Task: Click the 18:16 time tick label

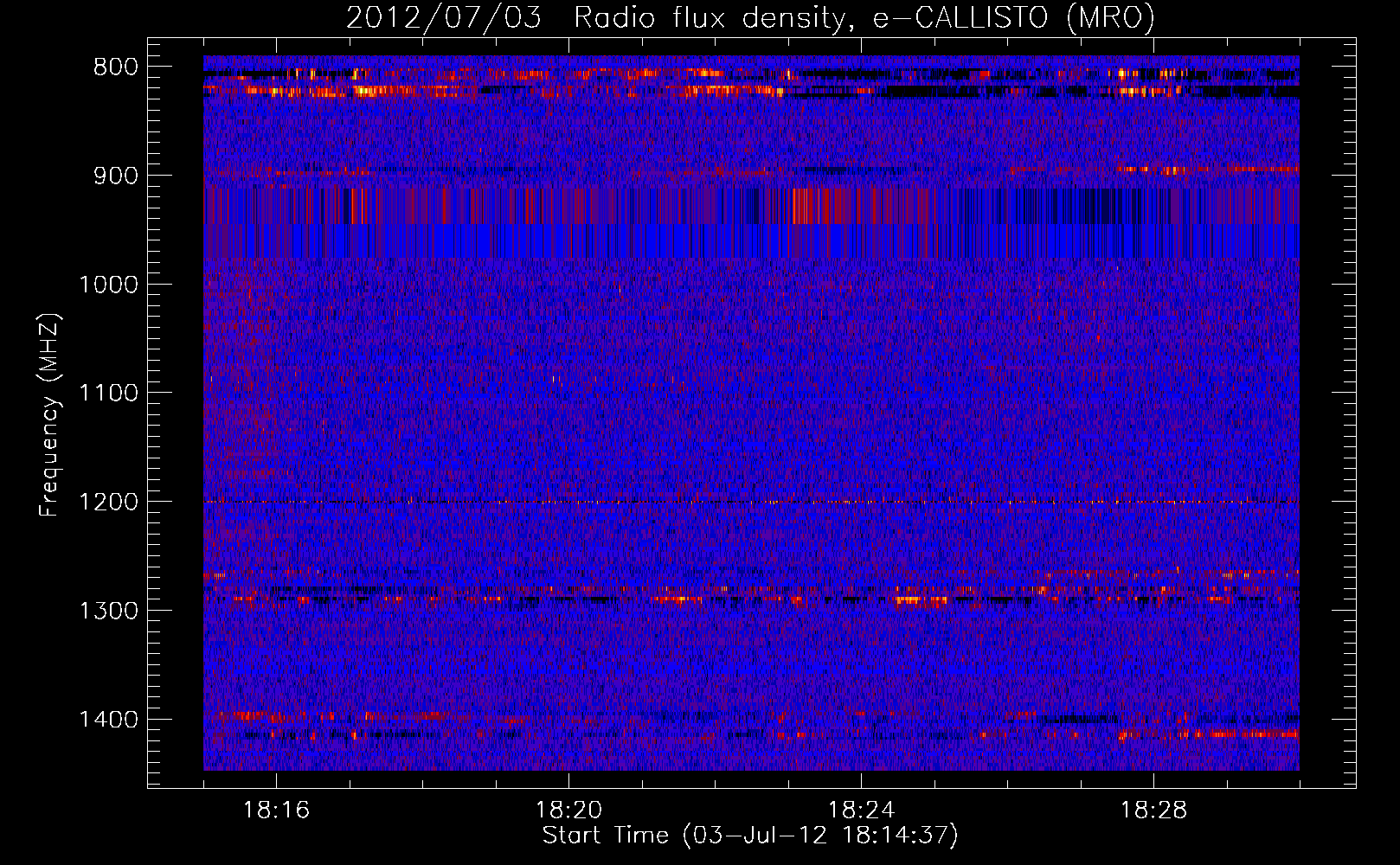Action: tap(276, 811)
